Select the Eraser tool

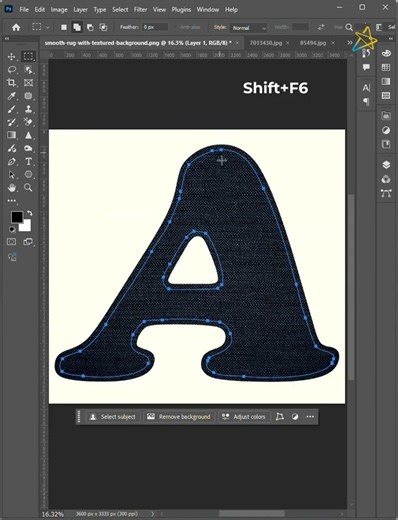[28, 122]
